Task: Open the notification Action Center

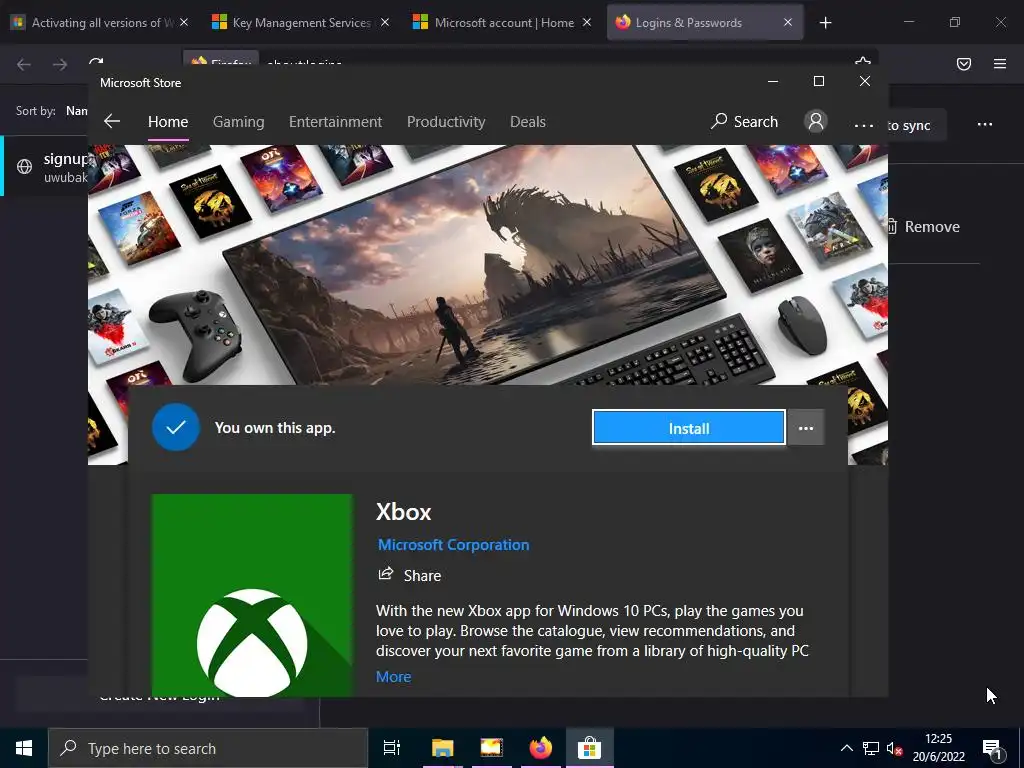Action: [x=993, y=748]
